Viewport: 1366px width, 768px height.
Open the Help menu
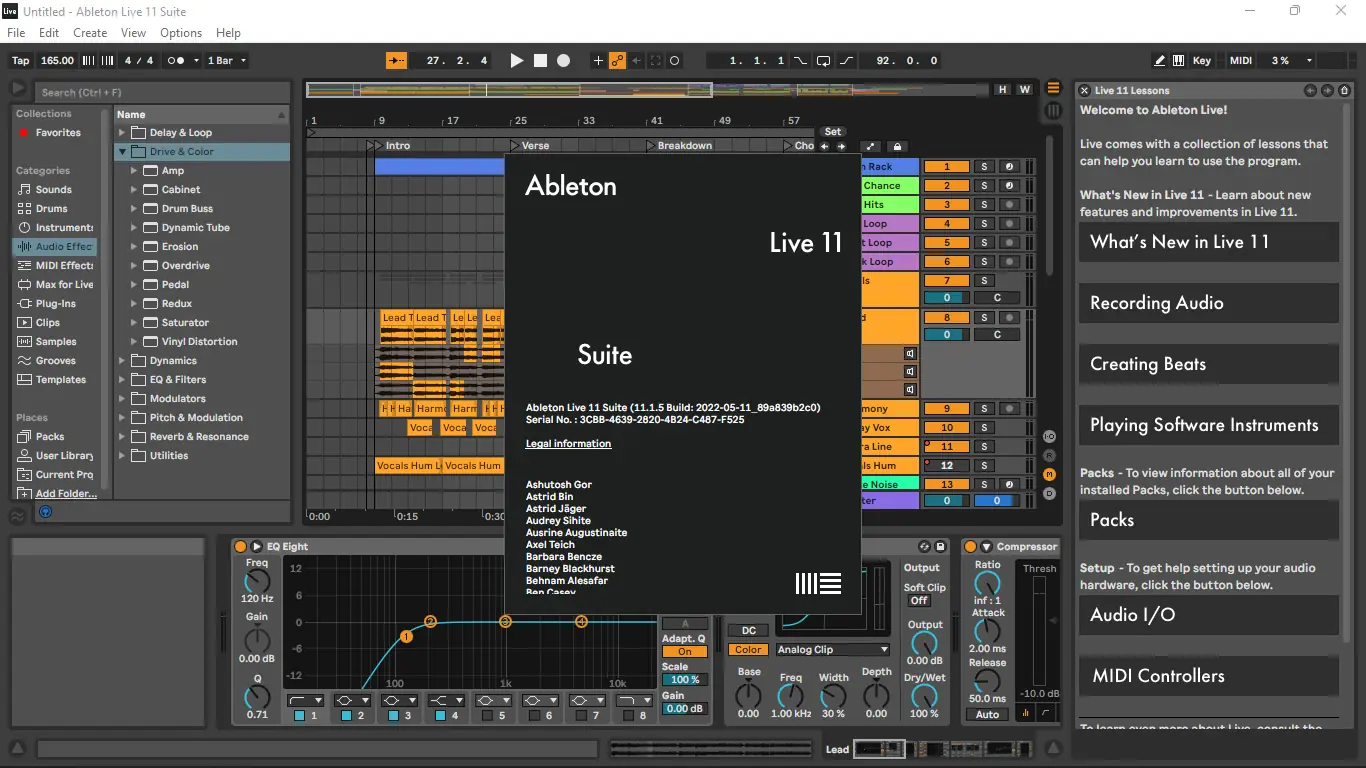229,33
